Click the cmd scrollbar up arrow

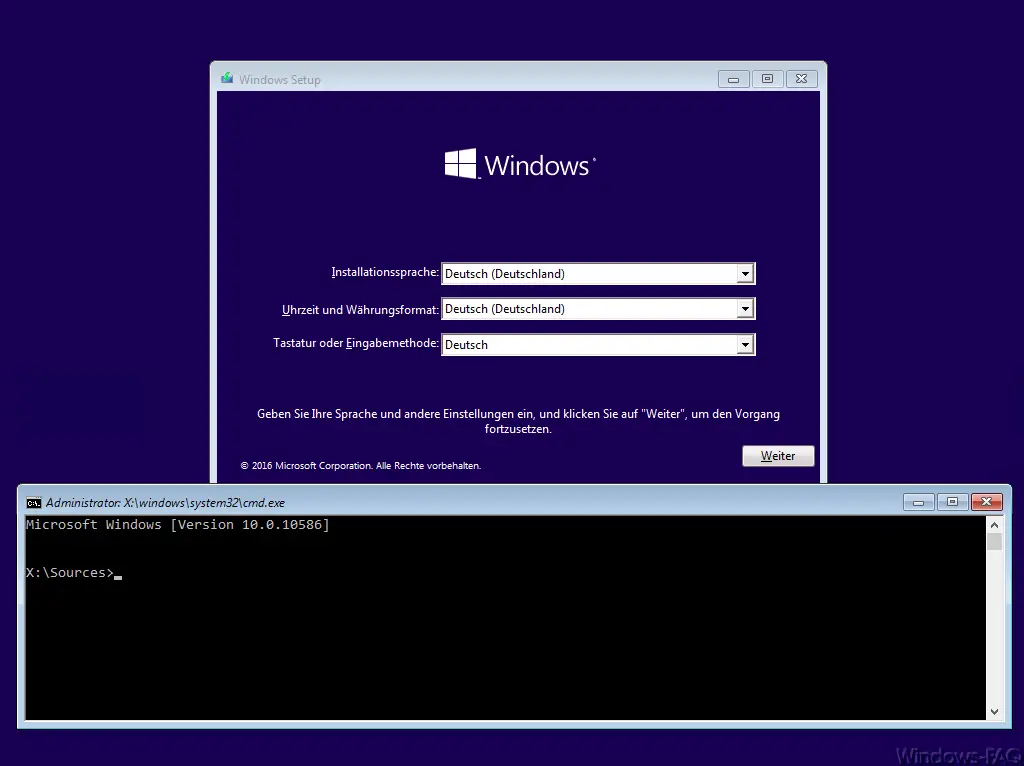994,525
